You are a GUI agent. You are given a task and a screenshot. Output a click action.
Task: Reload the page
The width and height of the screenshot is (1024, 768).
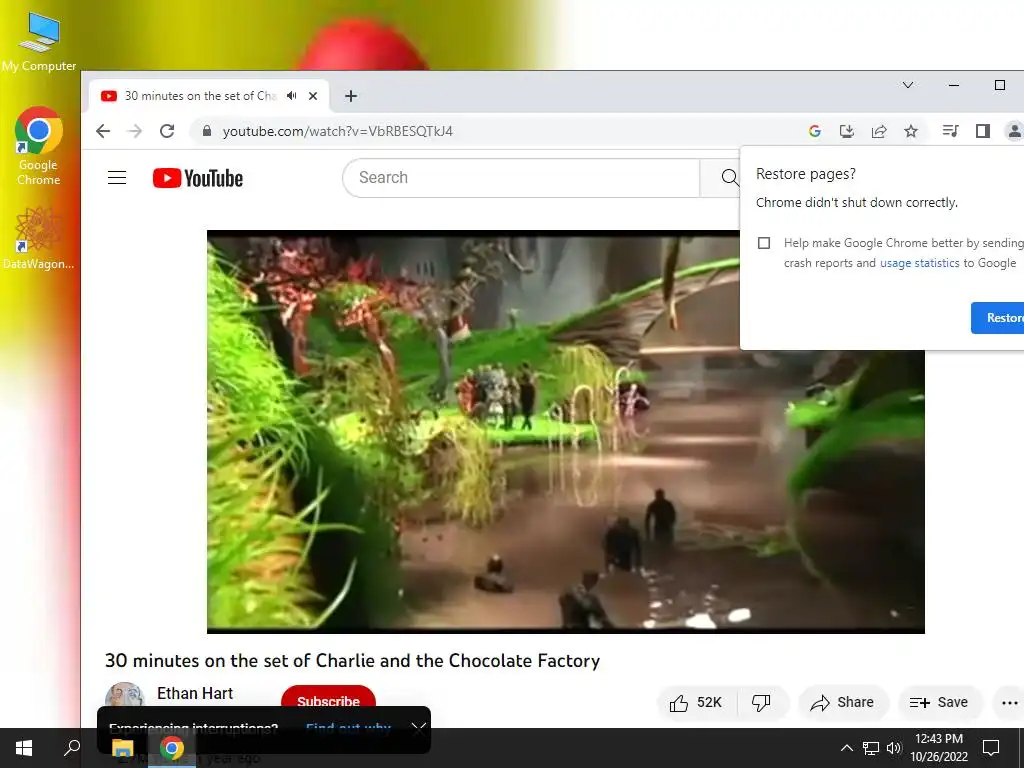tap(167, 131)
